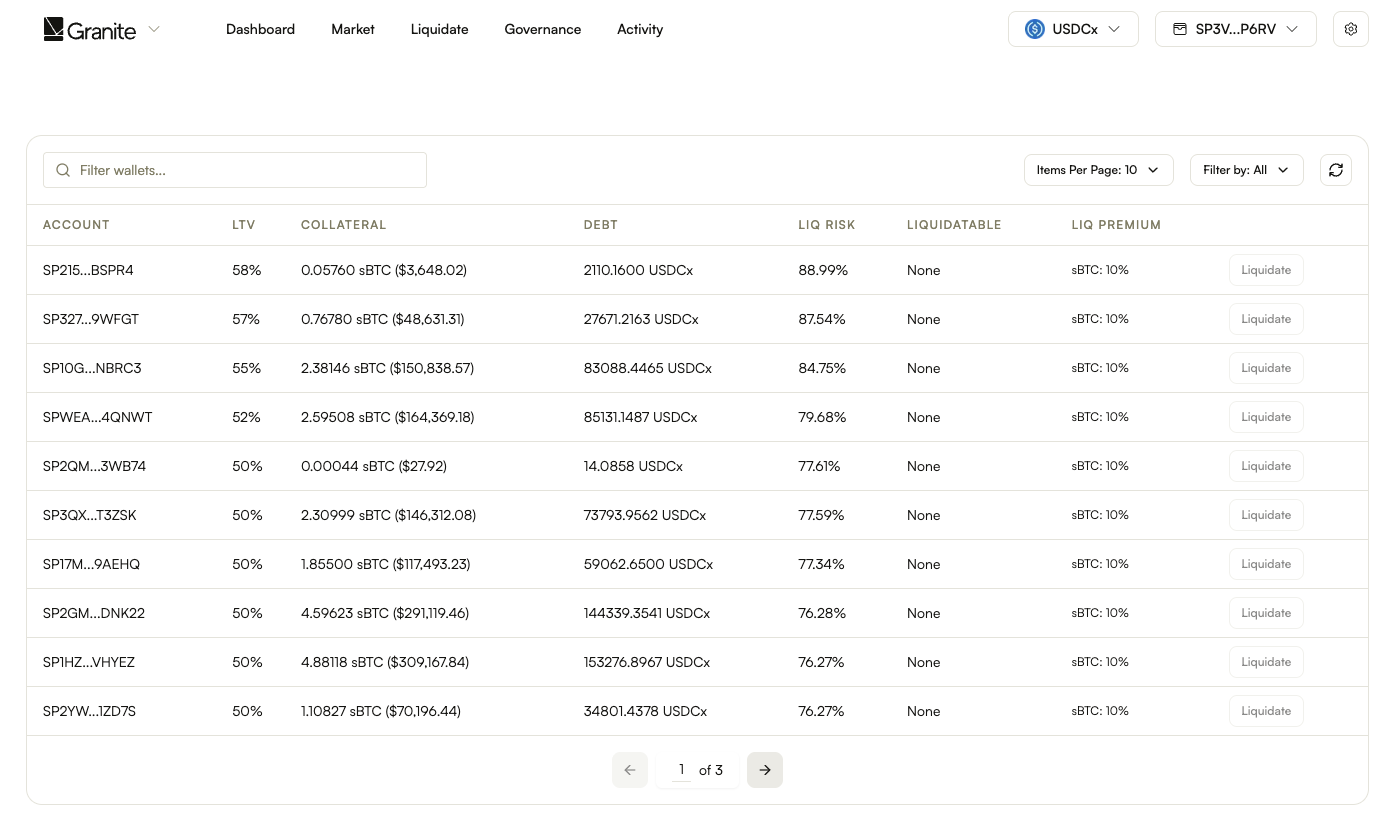Viewport: 1398px width, 826px height.
Task: Click the previous page arrow
Action: [x=630, y=770]
